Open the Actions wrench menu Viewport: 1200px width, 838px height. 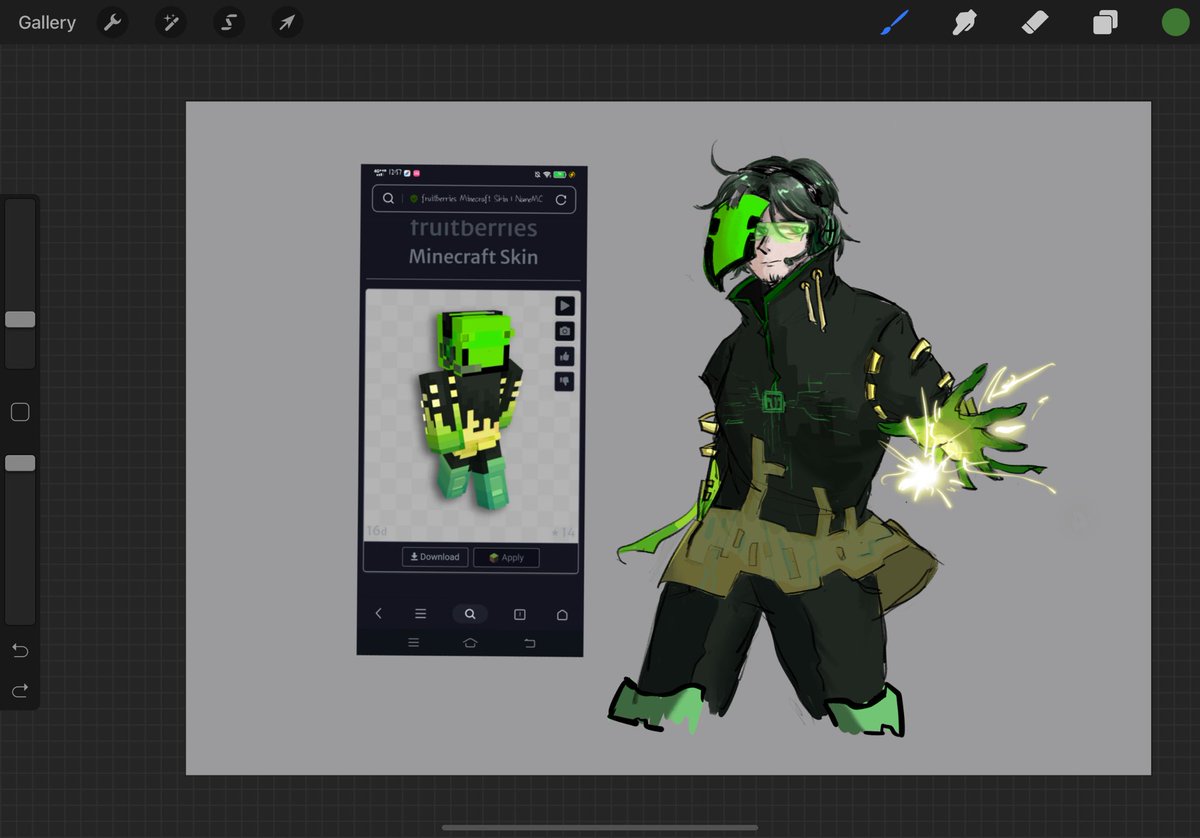tap(113, 22)
